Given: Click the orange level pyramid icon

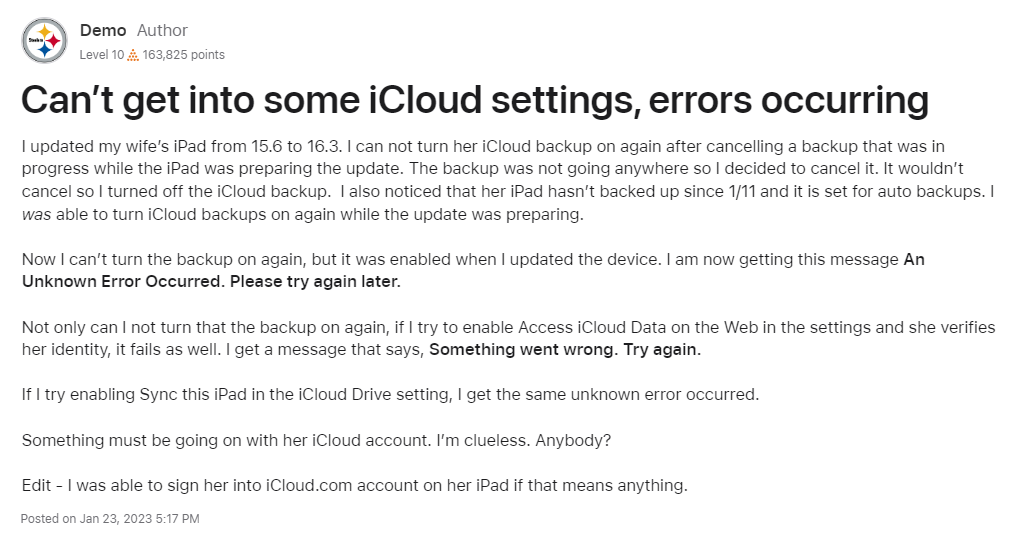Looking at the screenshot, I should tap(133, 56).
